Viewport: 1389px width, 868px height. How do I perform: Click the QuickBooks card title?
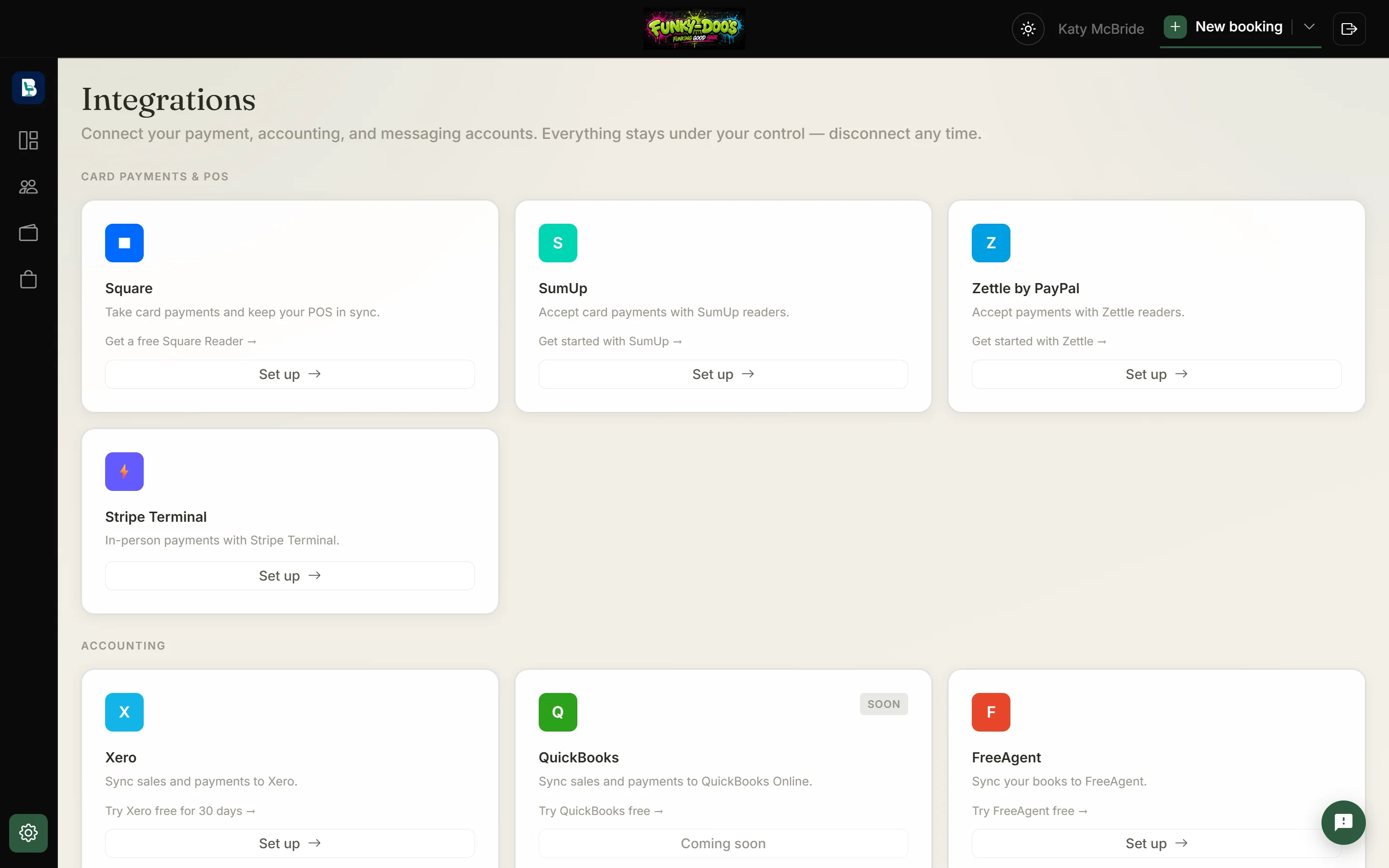[x=578, y=757]
